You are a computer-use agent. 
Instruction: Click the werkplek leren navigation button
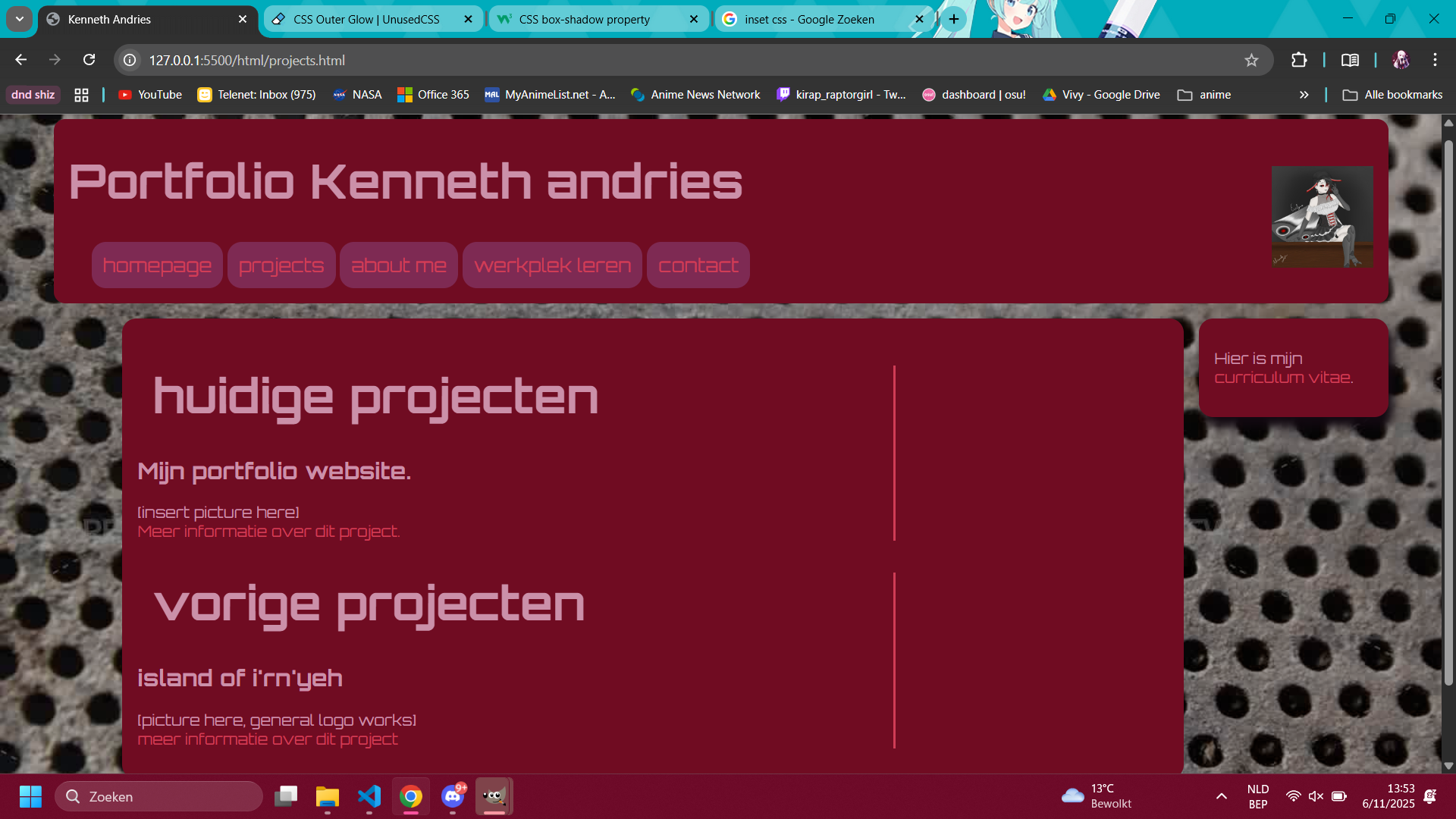click(x=552, y=265)
